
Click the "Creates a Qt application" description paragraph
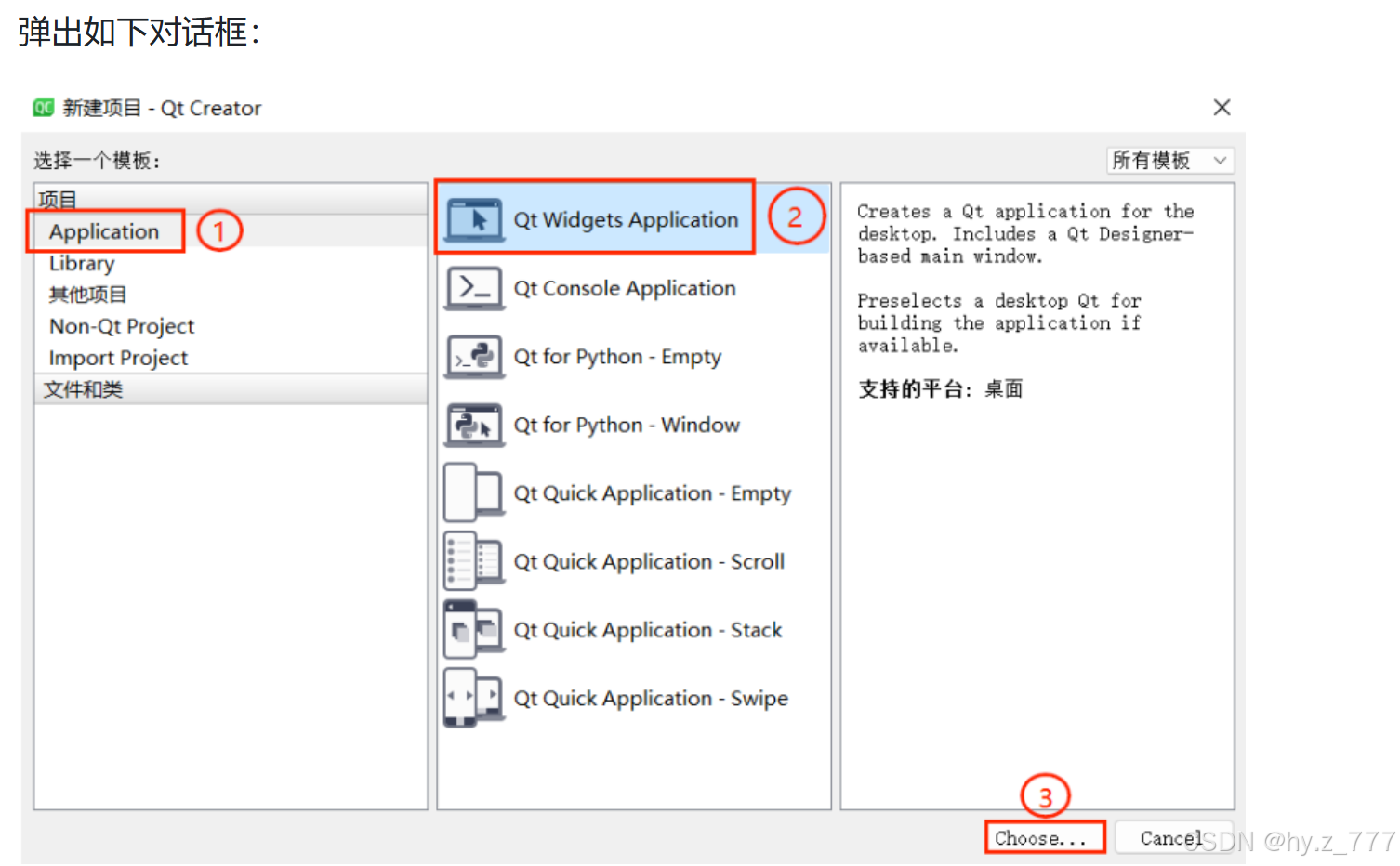click(1025, 234)
